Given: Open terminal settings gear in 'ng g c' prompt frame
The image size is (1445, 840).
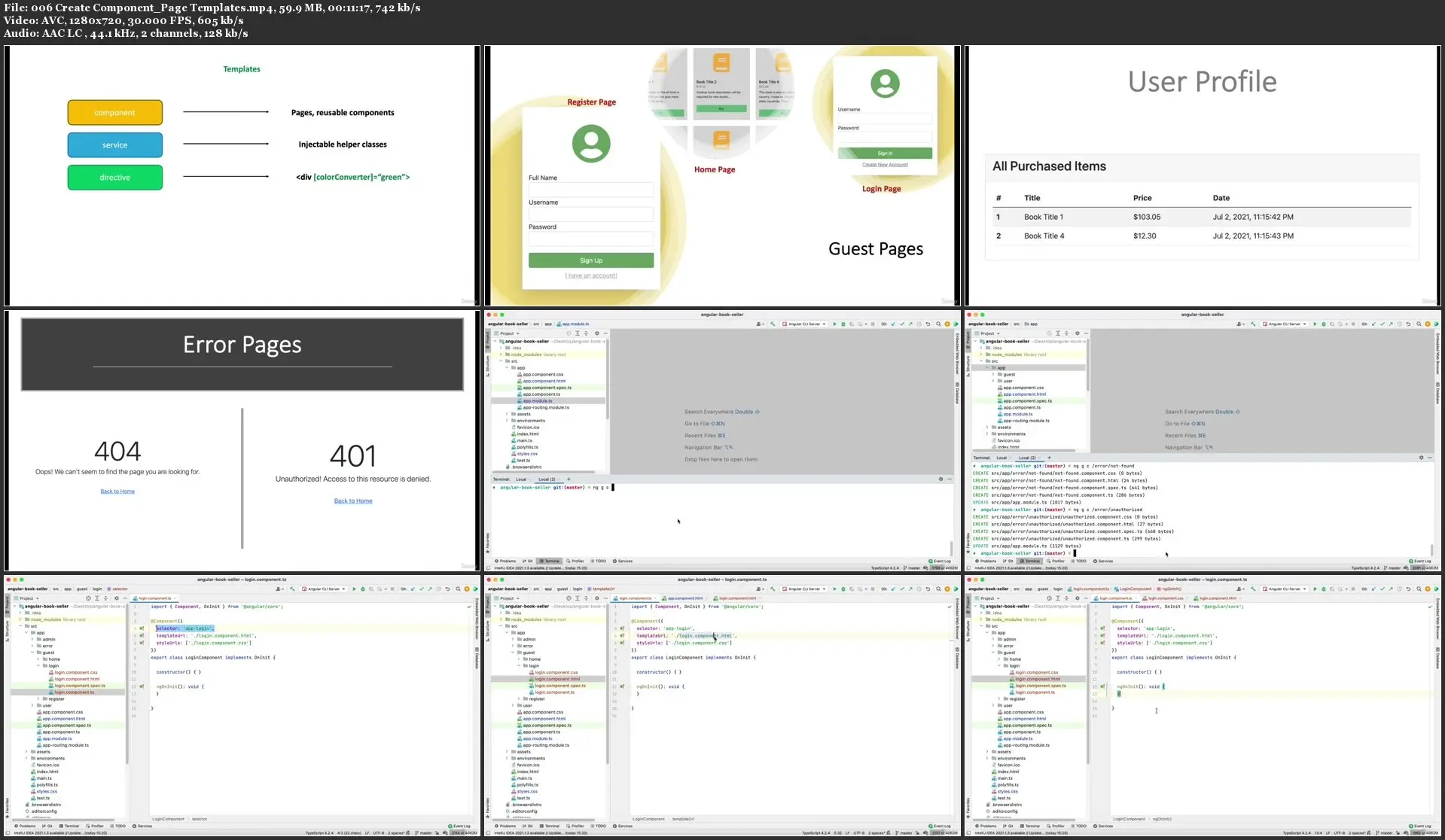Looking at the screenshot, I should tap(940, 479).
